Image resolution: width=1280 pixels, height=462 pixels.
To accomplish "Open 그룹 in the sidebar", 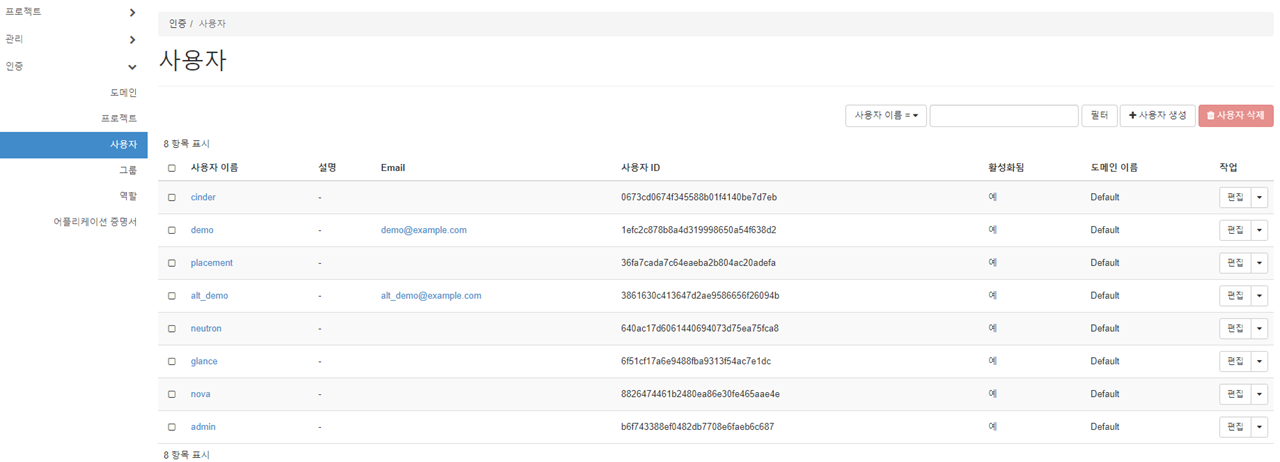I will click(128, 170).
